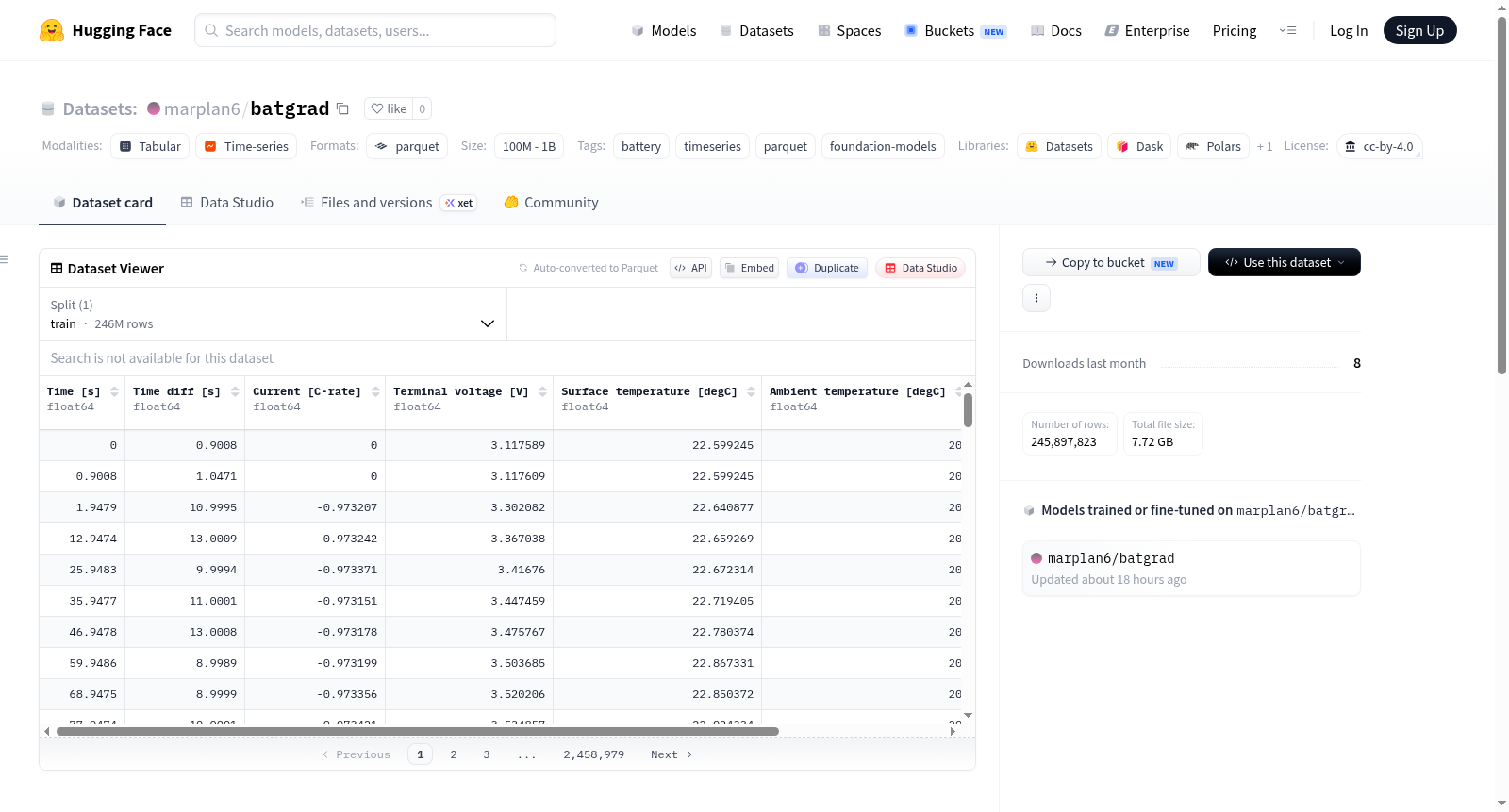This screenshot has height=812, width=1509.
Task: Click the table's horizontal scrollbar
Action: [418, 731]
